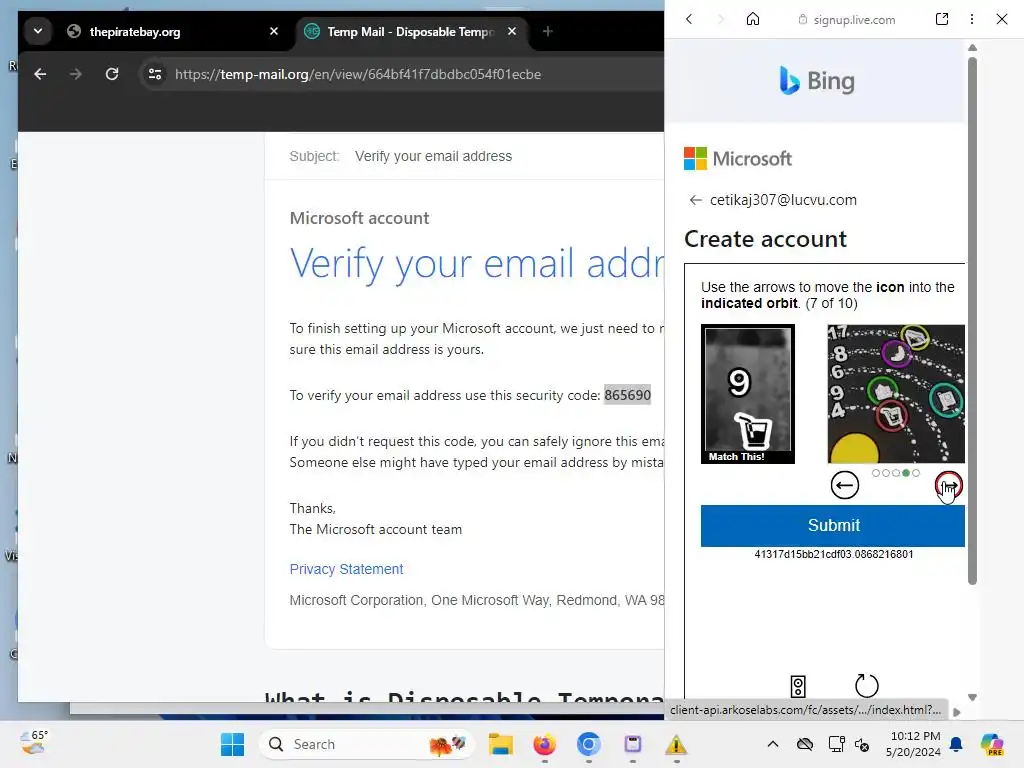The width and height of the screenshot is (1024, 768).
Task: Open the clock showing 10:12 PM
Action: [x=913, y=744]
